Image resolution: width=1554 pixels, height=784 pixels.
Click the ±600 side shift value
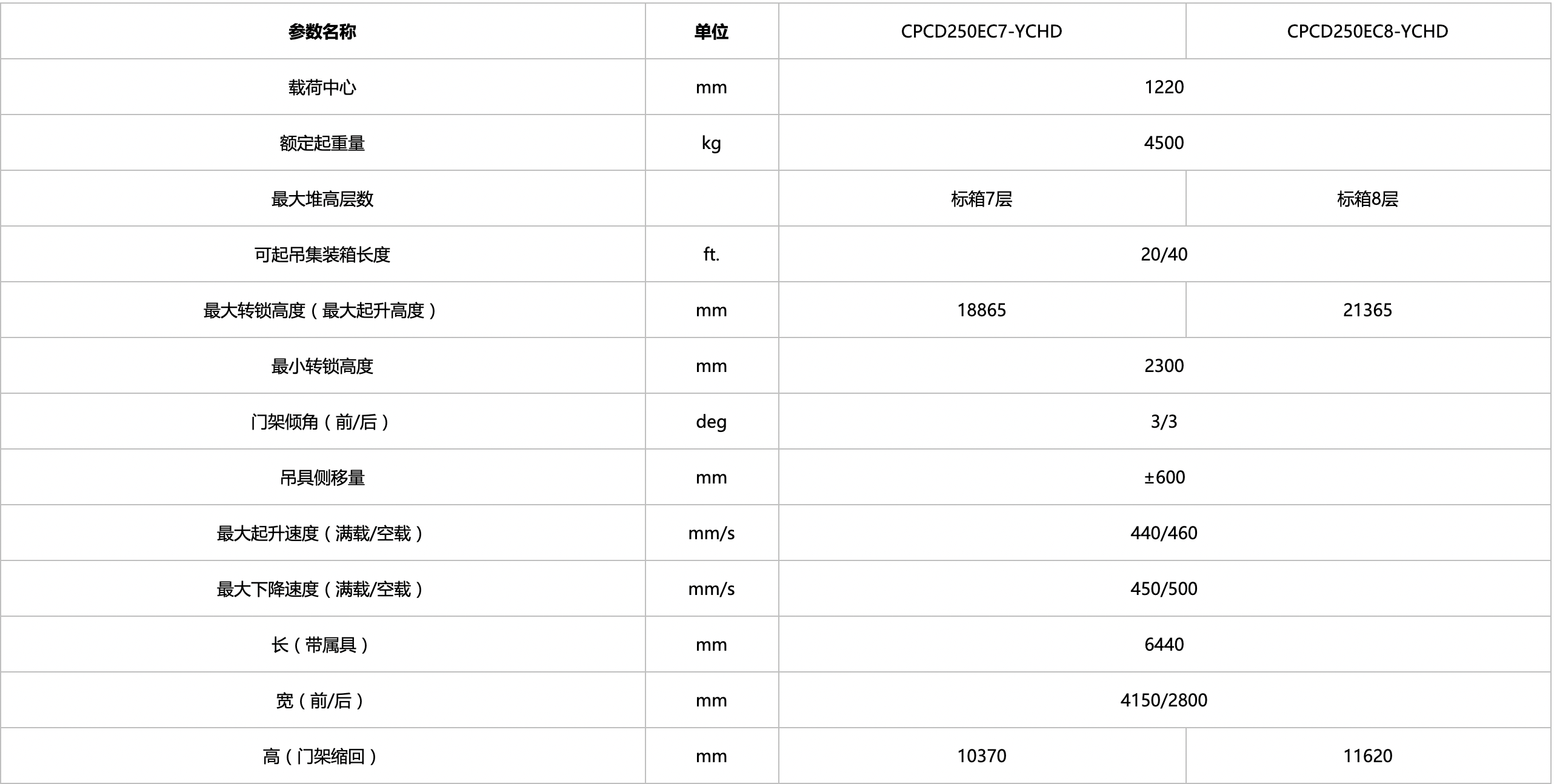[x=1164, y=477]
